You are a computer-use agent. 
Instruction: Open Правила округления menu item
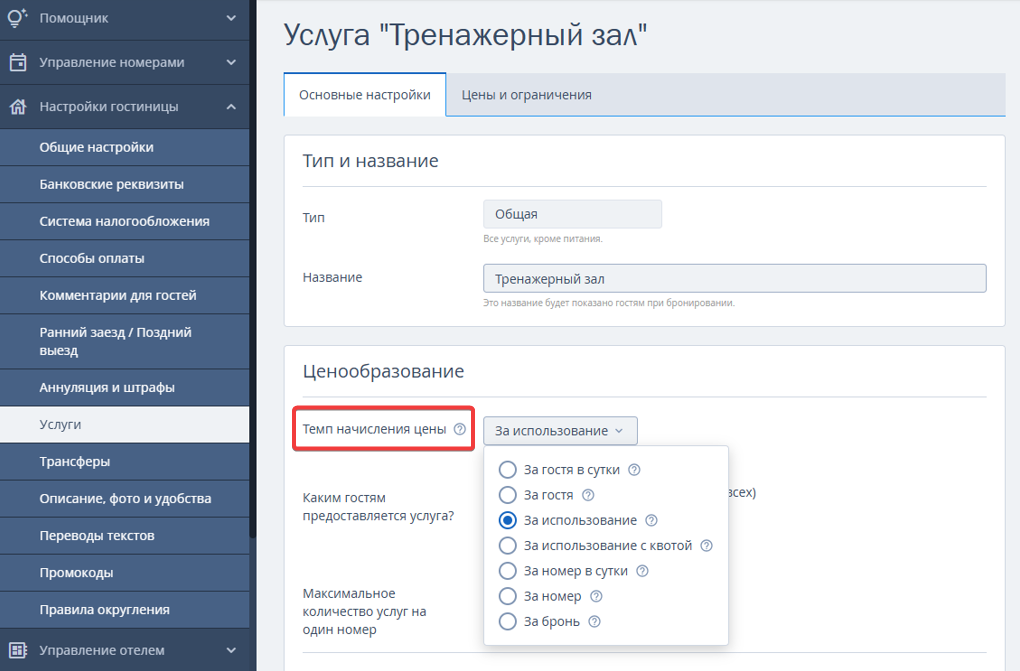point(124,610)
